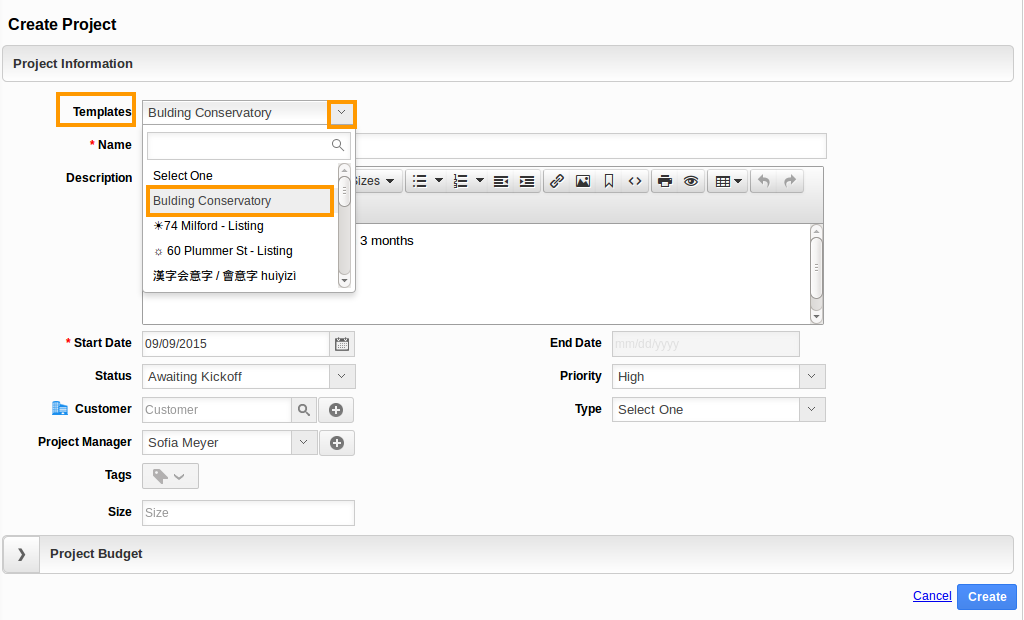Click the customer search magnifier icon
Viewport: 1024px width, 620px height.
point(304,410)
